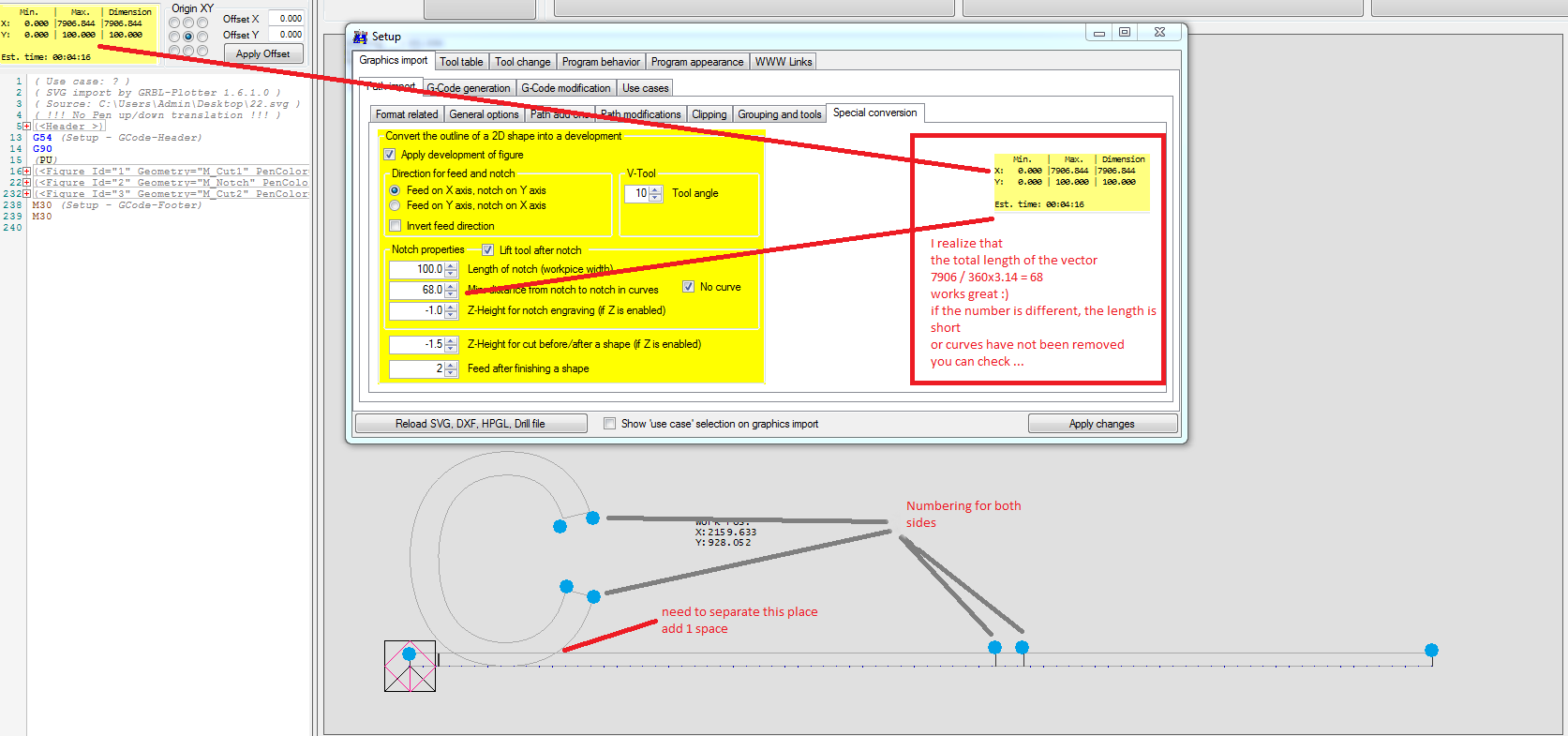Screen dimensions: 1568x736
Task: Increase the Tool angle value
Action: click(655, 189)
